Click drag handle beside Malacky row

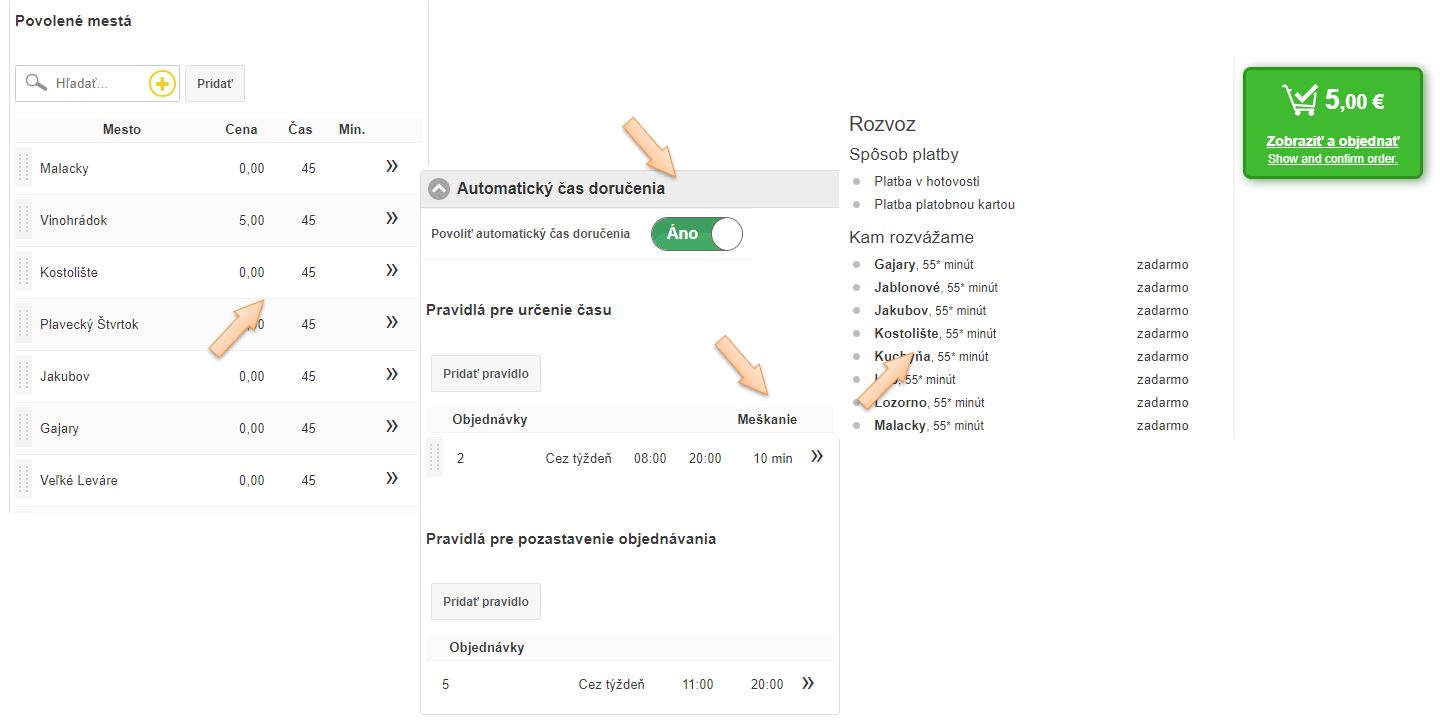[24, 168]
